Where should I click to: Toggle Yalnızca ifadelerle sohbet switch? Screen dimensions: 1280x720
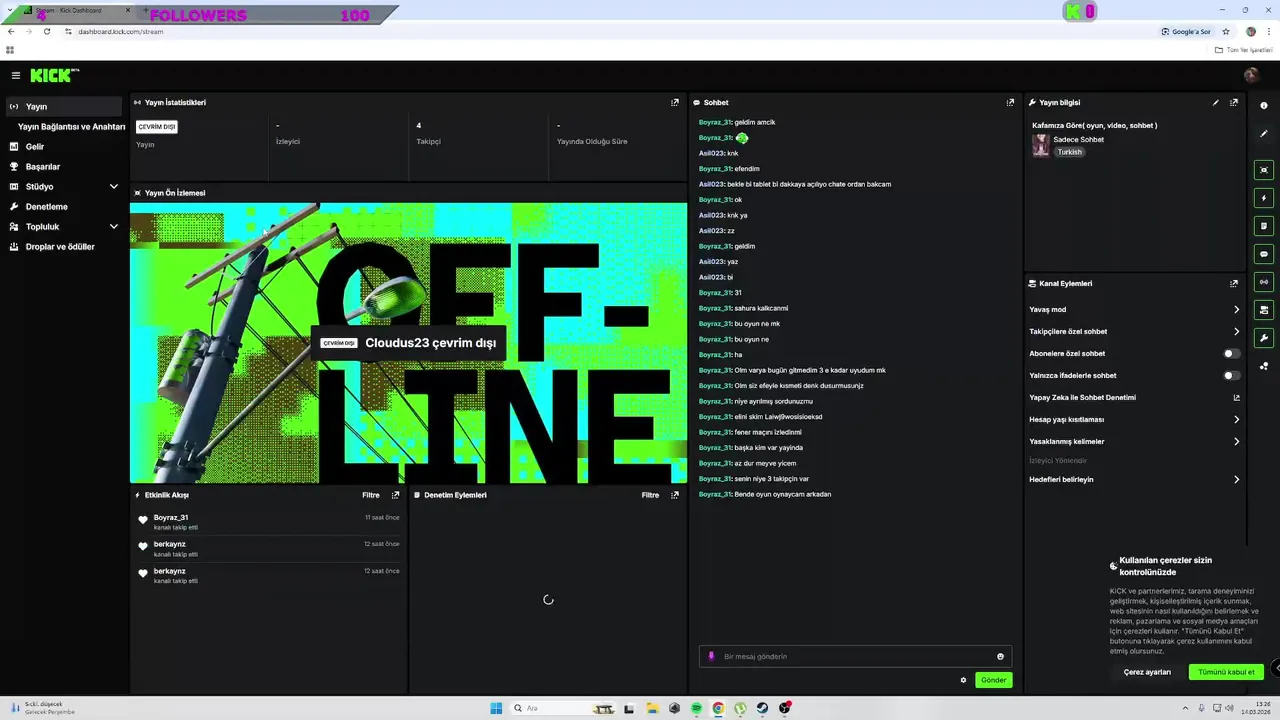[1232, 376]
